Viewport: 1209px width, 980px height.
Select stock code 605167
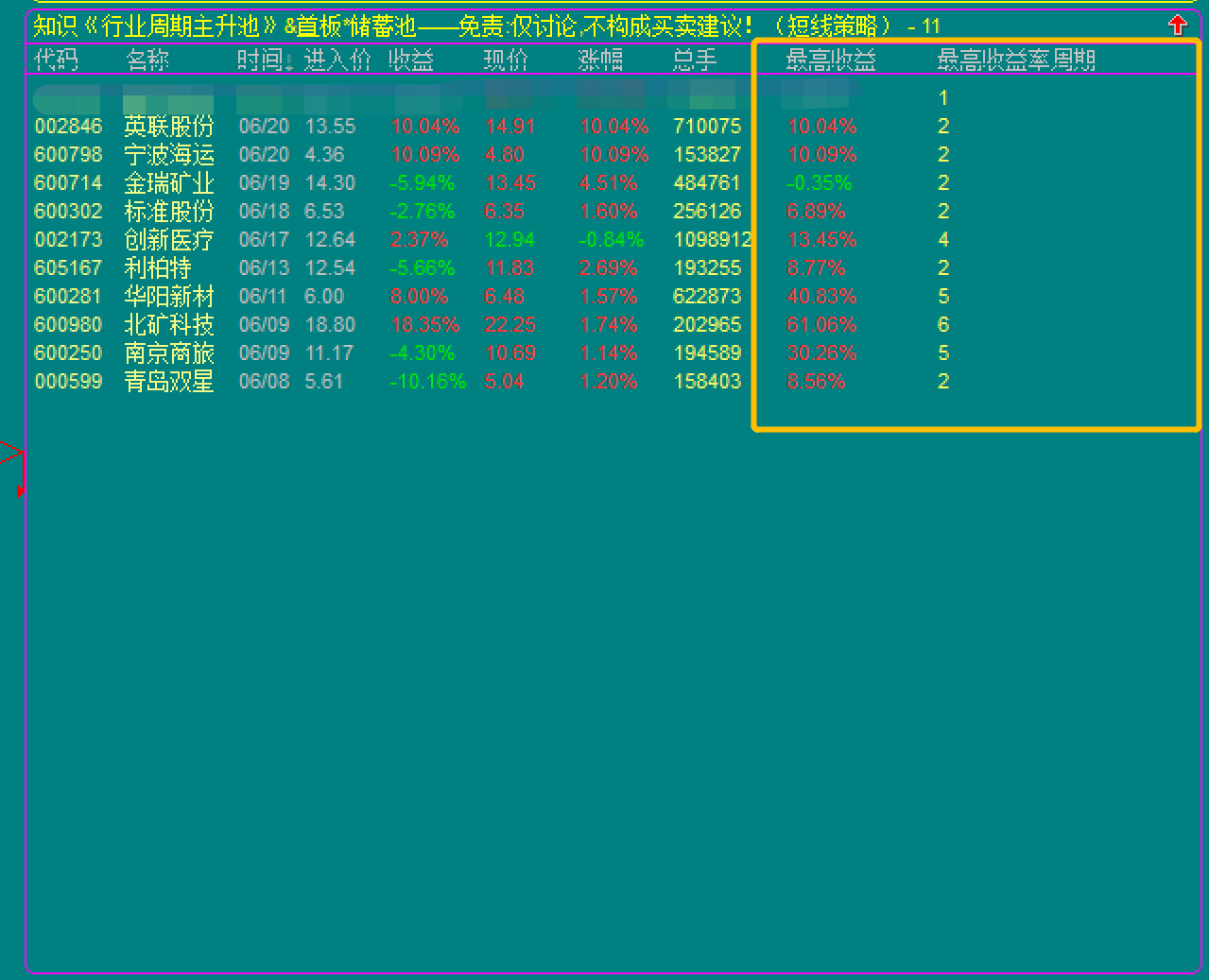pyautogui.click(x=68, y=268)
